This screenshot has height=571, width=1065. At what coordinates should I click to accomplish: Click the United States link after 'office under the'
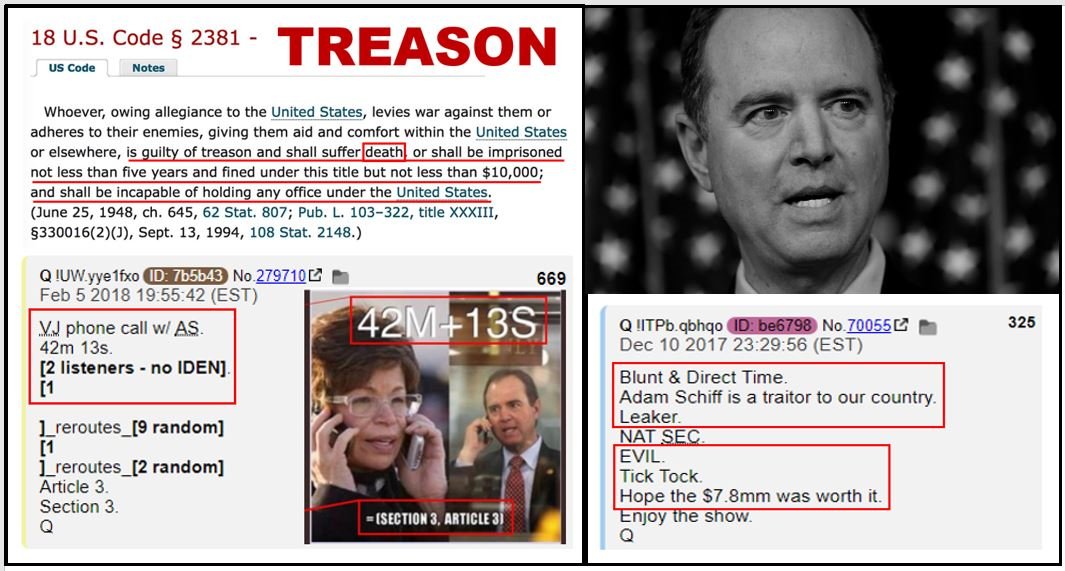click(442, 192)
